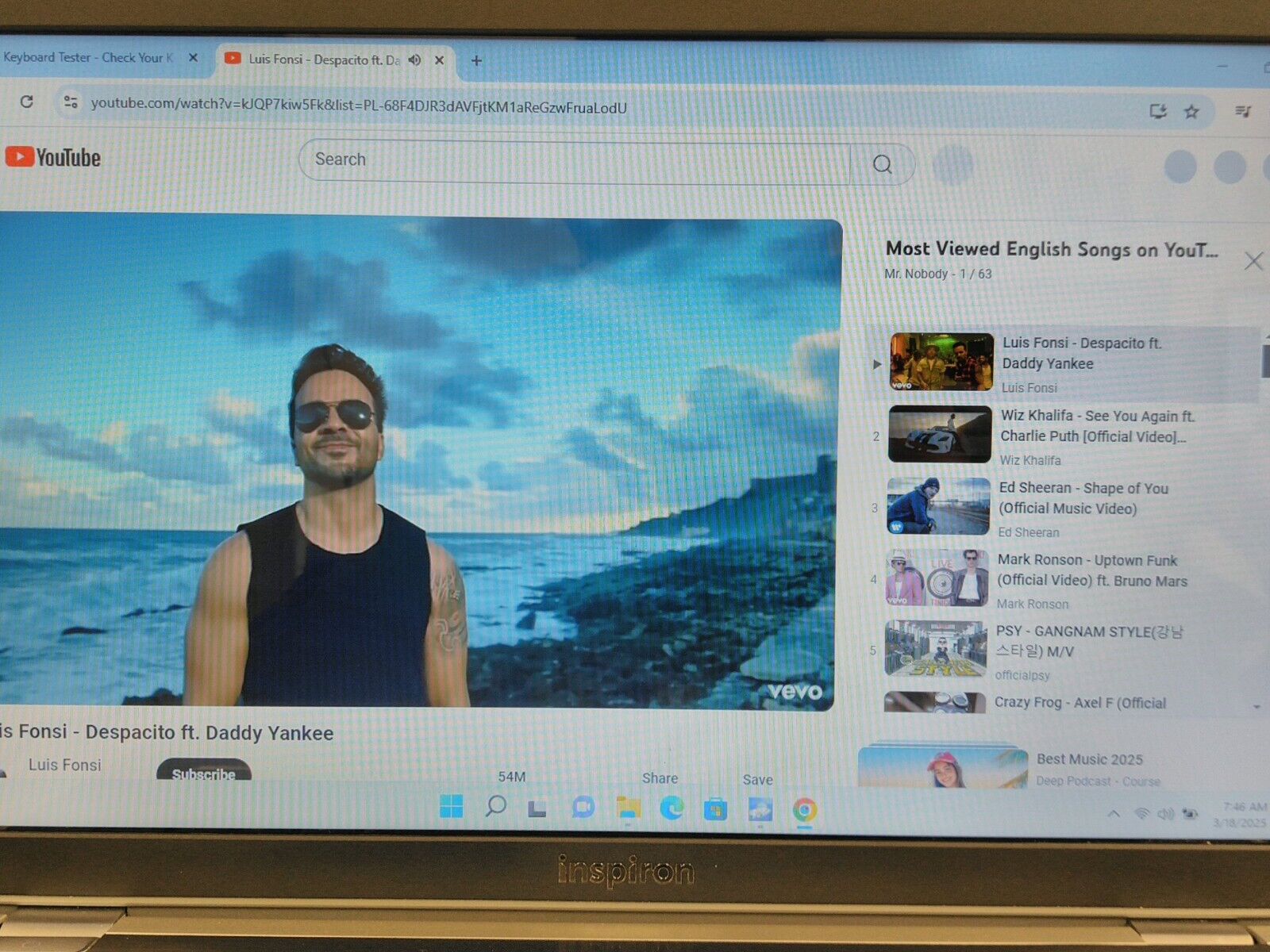Mute tab via speaker icon on Despacito tab
The image size is (1270, 952).
tap(414, 59)
